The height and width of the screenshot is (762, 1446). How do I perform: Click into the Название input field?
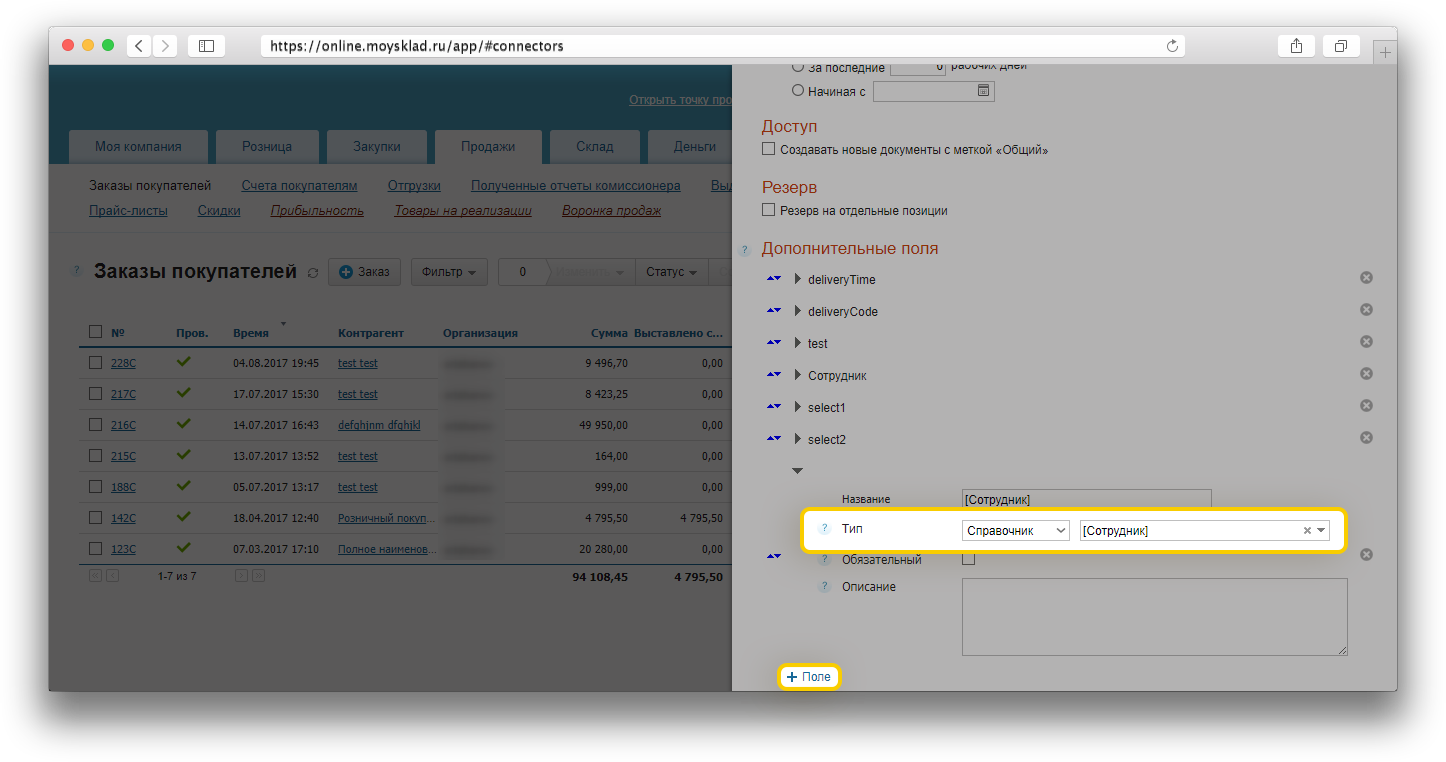(1086, 498)
